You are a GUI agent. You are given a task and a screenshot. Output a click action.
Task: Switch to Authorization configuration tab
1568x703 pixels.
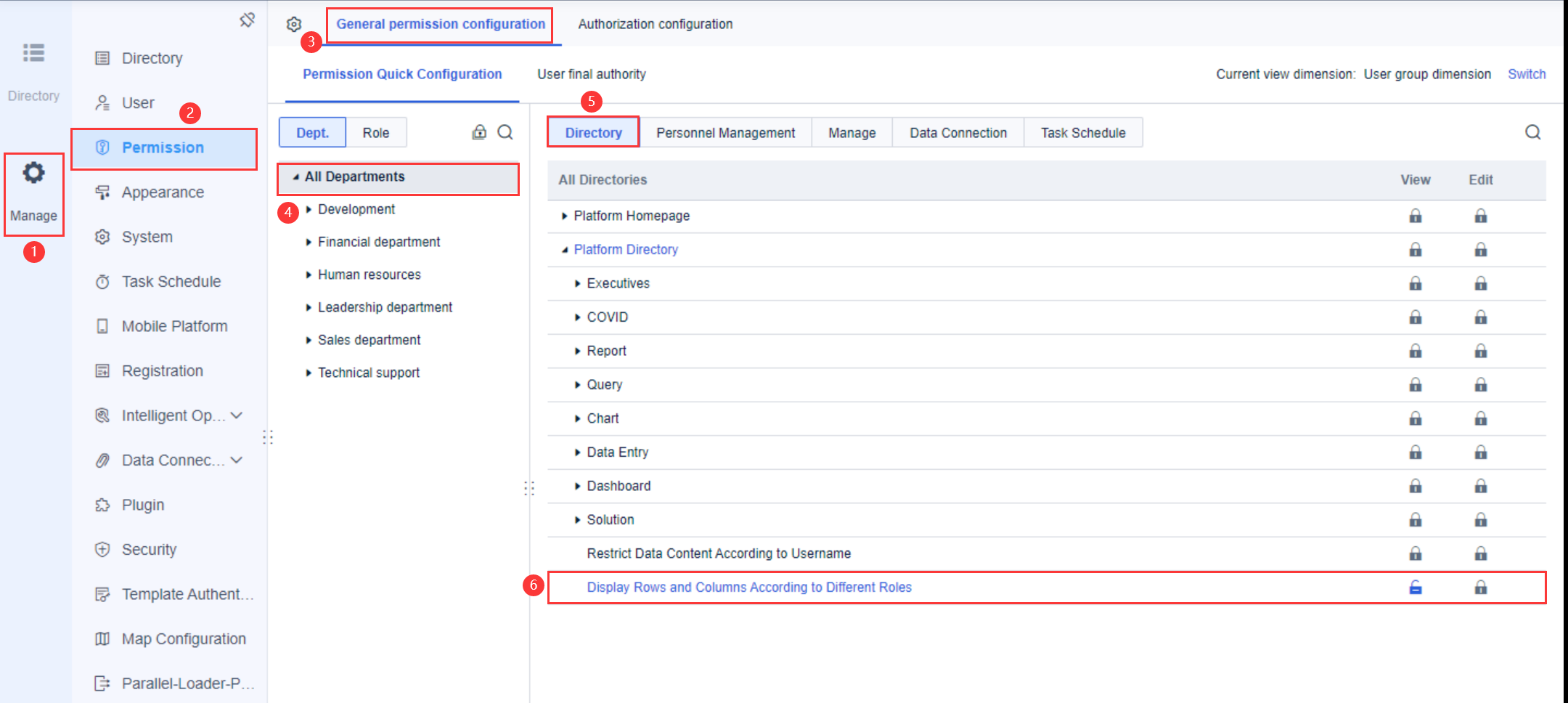click(656, 24)
